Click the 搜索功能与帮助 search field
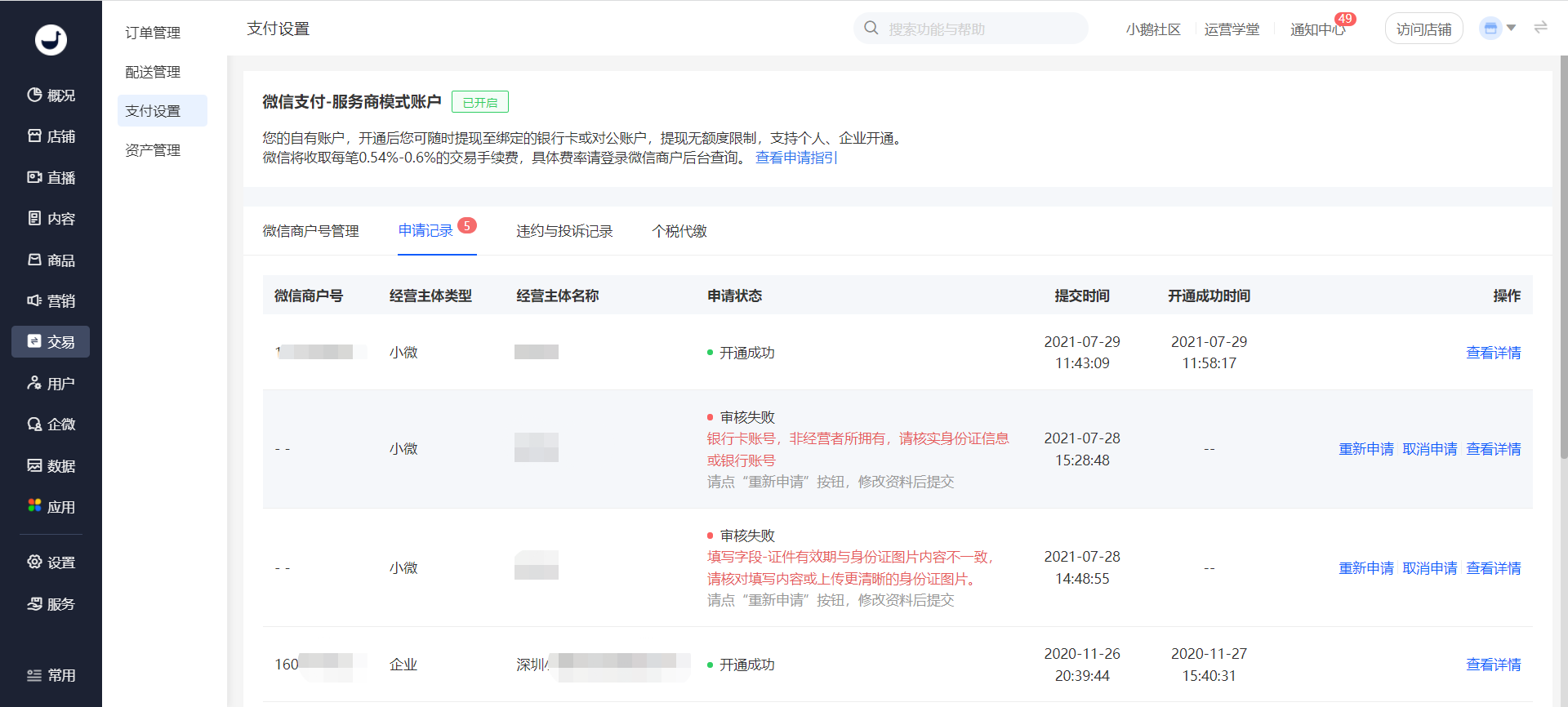Image resolution: width=1568 pixels, height=707 pixels. 971,29
